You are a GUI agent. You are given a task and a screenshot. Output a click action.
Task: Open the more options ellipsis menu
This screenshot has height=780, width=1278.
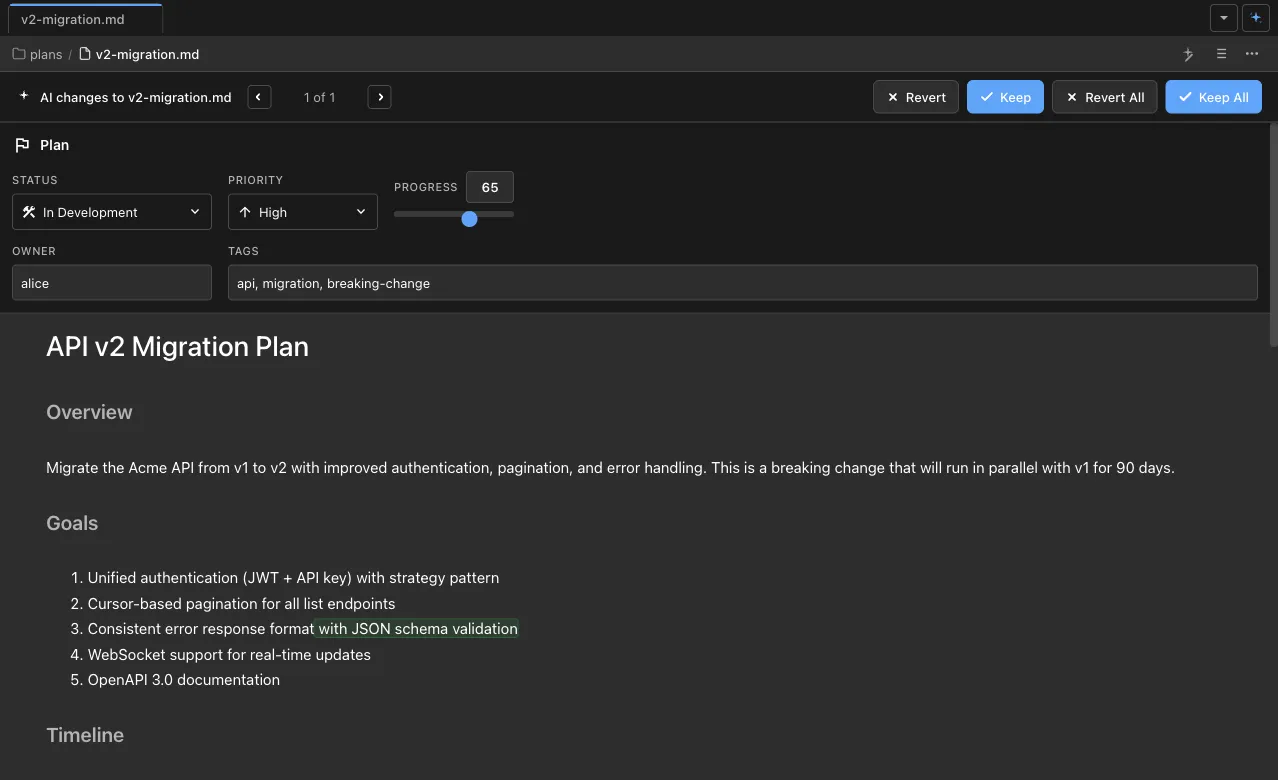coord(1252,54)
